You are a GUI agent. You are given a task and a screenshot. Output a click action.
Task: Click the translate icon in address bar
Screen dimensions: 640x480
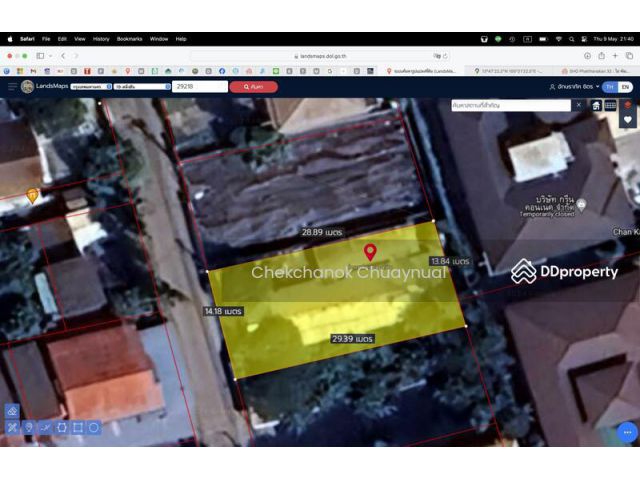[437, 56]
